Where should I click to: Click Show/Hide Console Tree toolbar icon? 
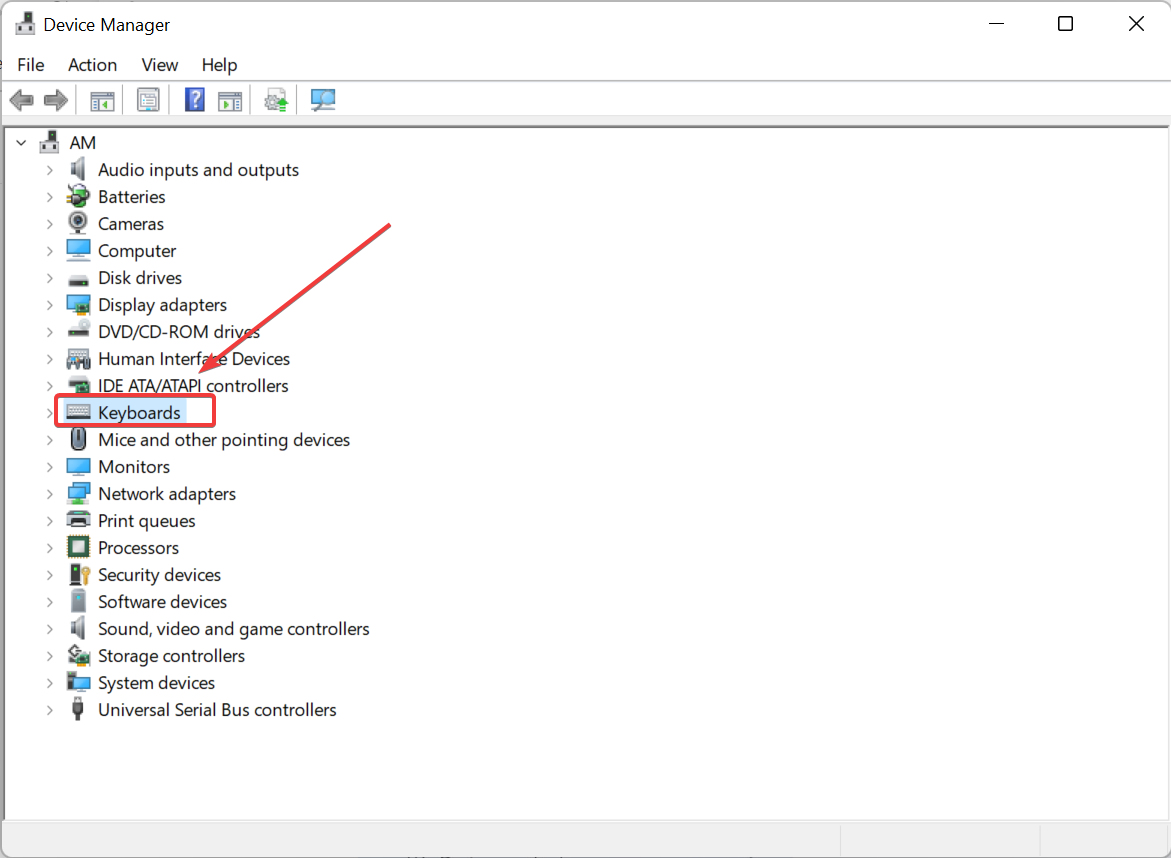click(102, 100)
